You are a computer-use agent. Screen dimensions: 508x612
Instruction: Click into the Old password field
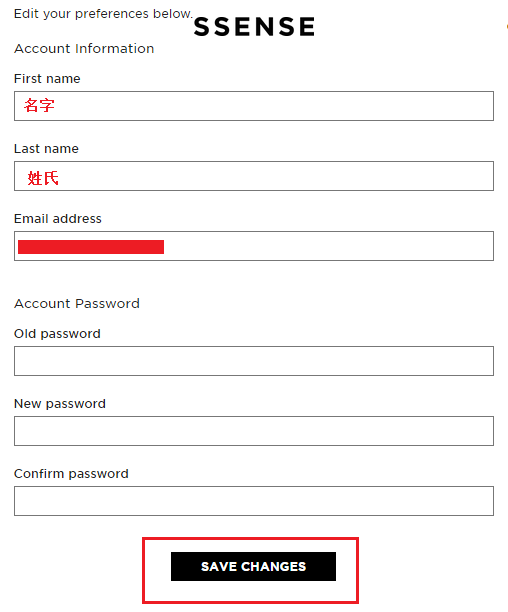point(254,361)
